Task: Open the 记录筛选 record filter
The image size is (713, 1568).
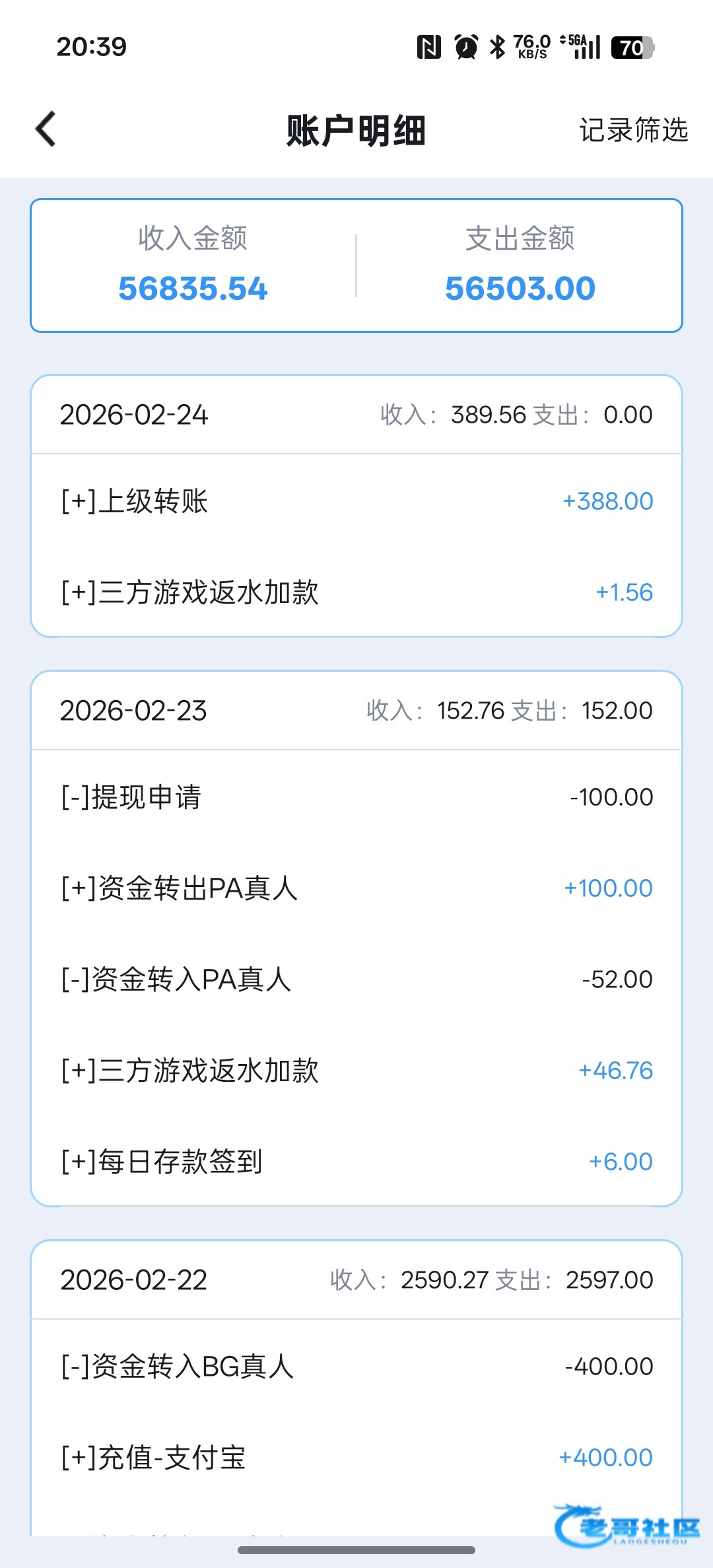Action: 633,130
